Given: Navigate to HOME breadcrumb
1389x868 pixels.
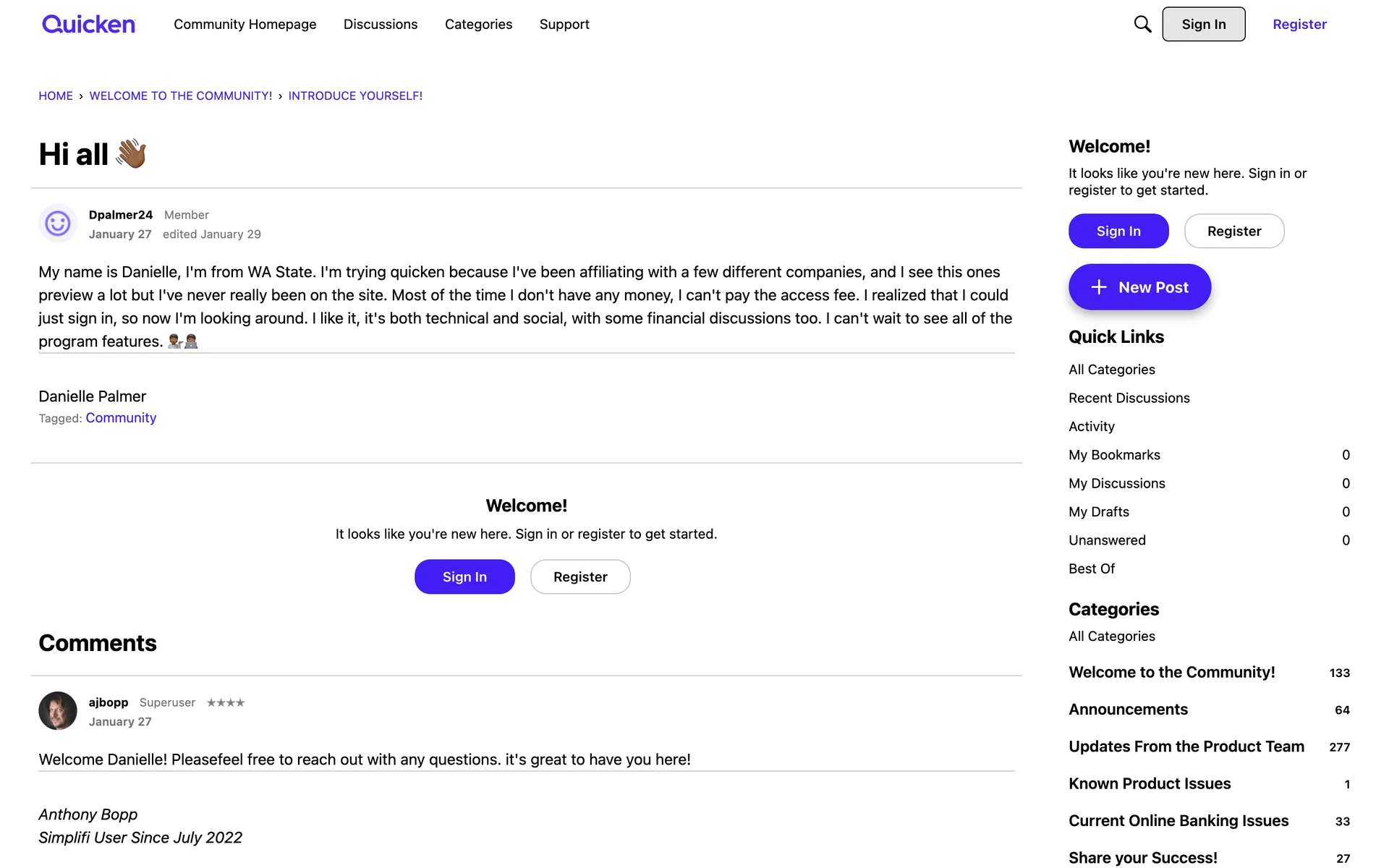Looking at the screenshot, I should (56, 95).
